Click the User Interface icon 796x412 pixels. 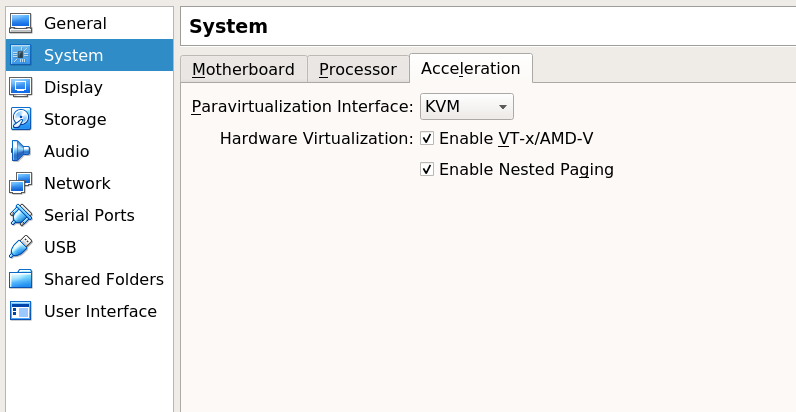21,311
